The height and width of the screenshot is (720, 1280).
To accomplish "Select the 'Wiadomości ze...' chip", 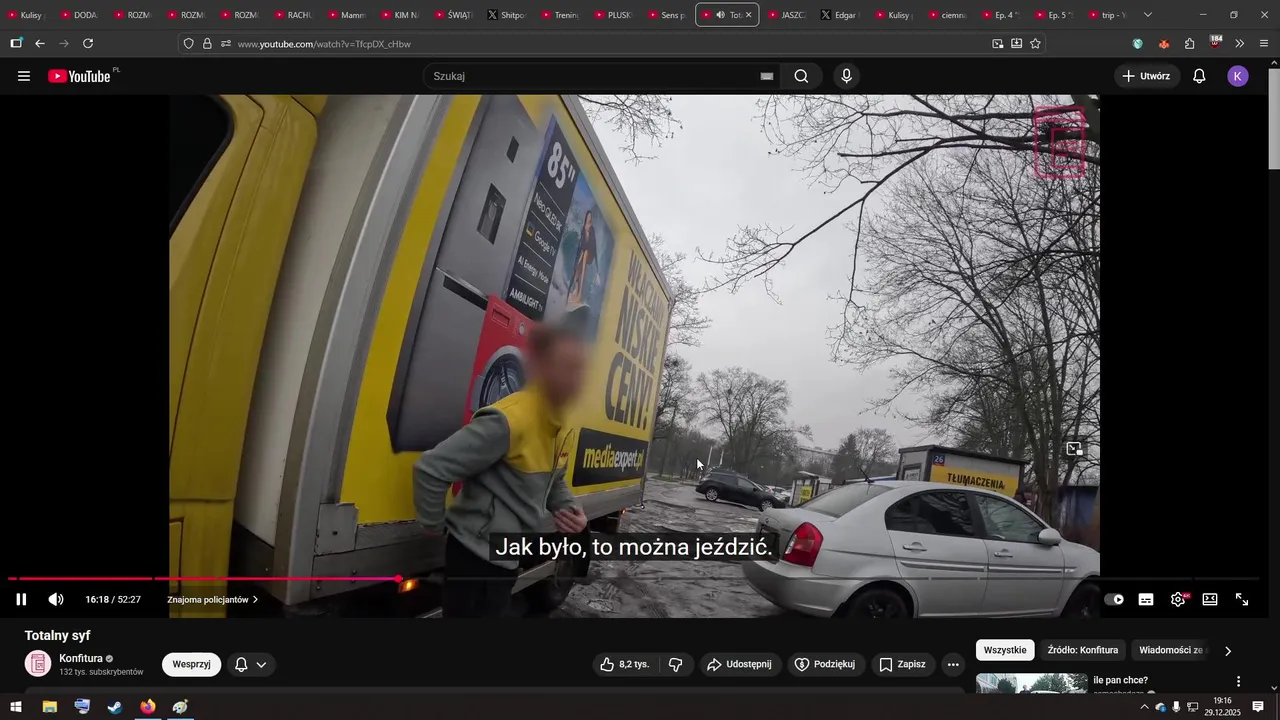I will pyautogui.click(x=1171, y=650).
